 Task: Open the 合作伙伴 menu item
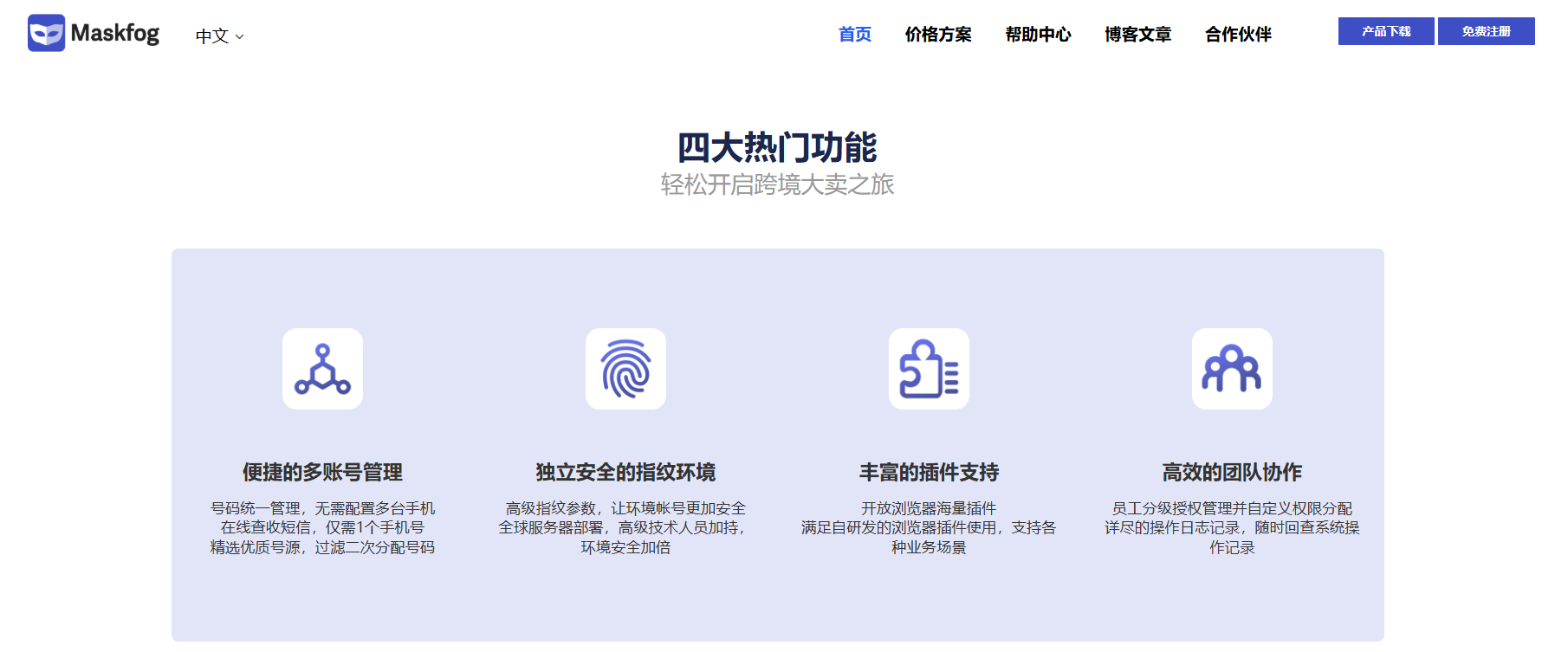[x=1238, y=35]
